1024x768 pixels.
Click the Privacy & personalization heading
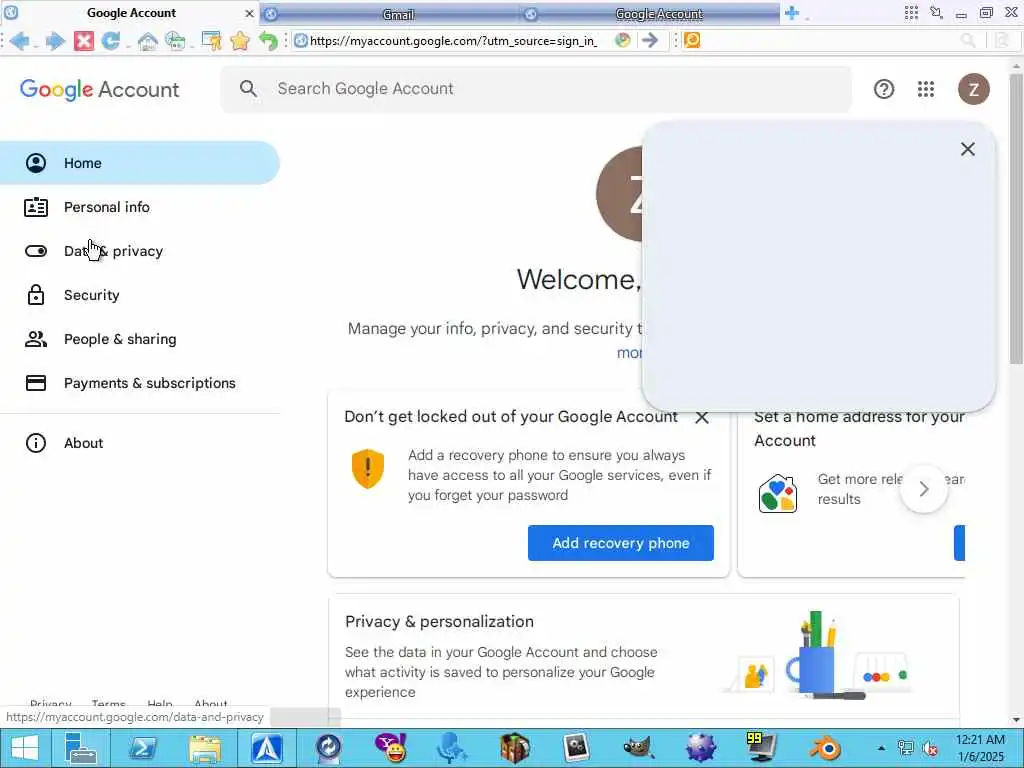pos(439,621)
